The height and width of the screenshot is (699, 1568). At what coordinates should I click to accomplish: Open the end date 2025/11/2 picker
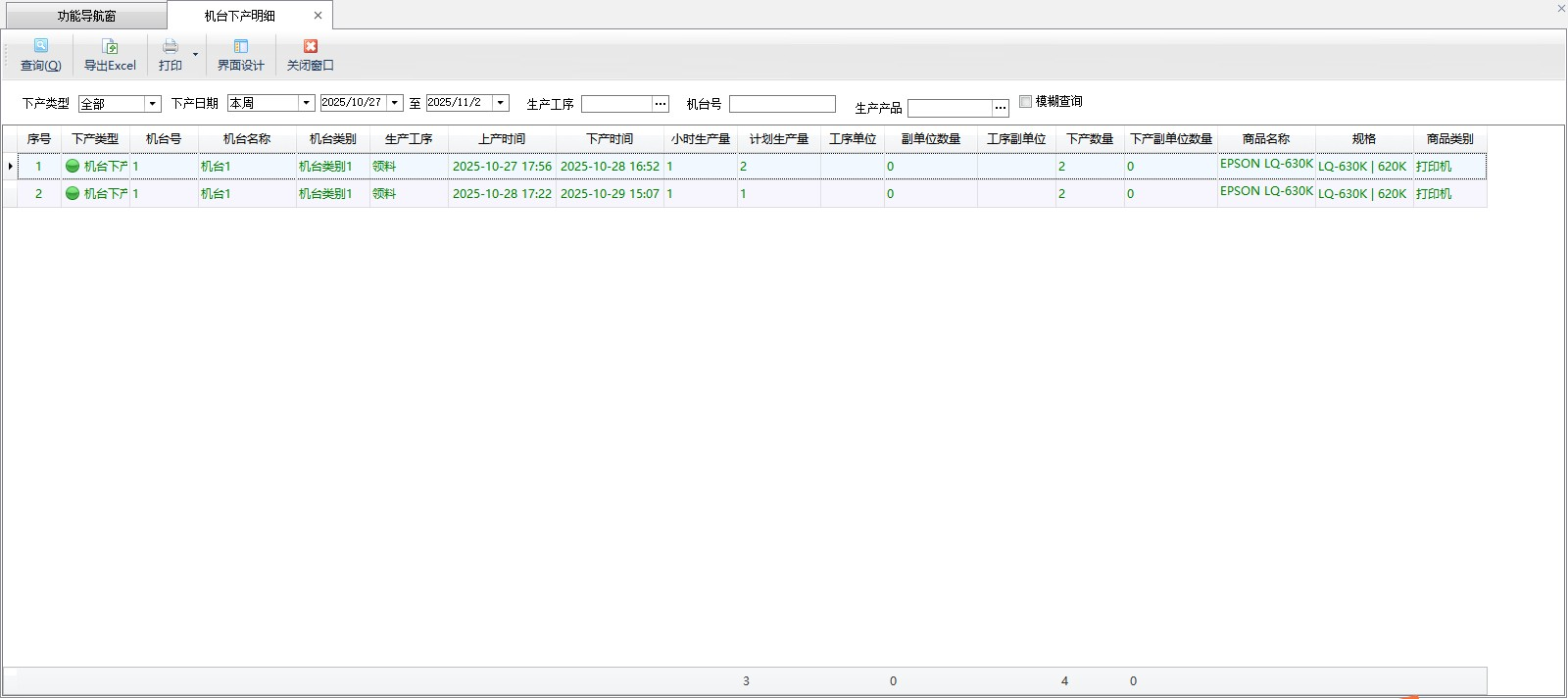tap(501, 103)
